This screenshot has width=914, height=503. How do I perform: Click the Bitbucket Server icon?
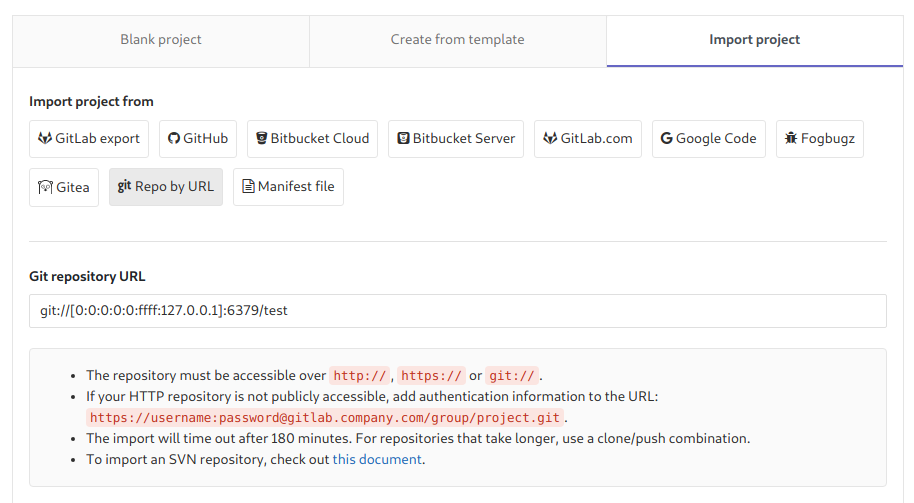click(403, 138)
